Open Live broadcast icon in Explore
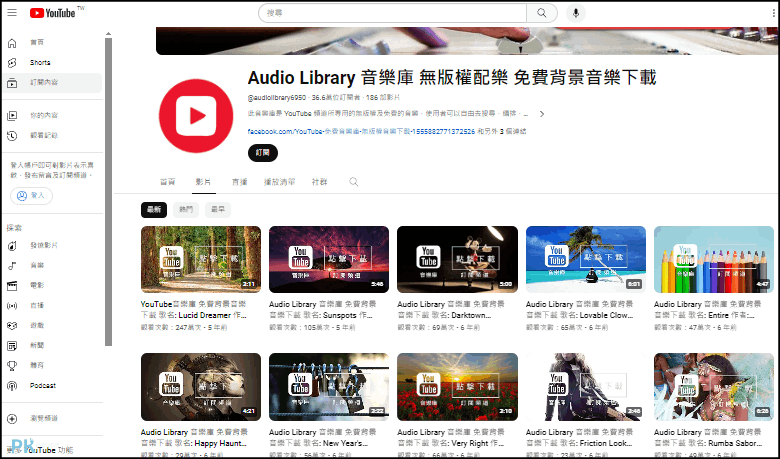 12,305
